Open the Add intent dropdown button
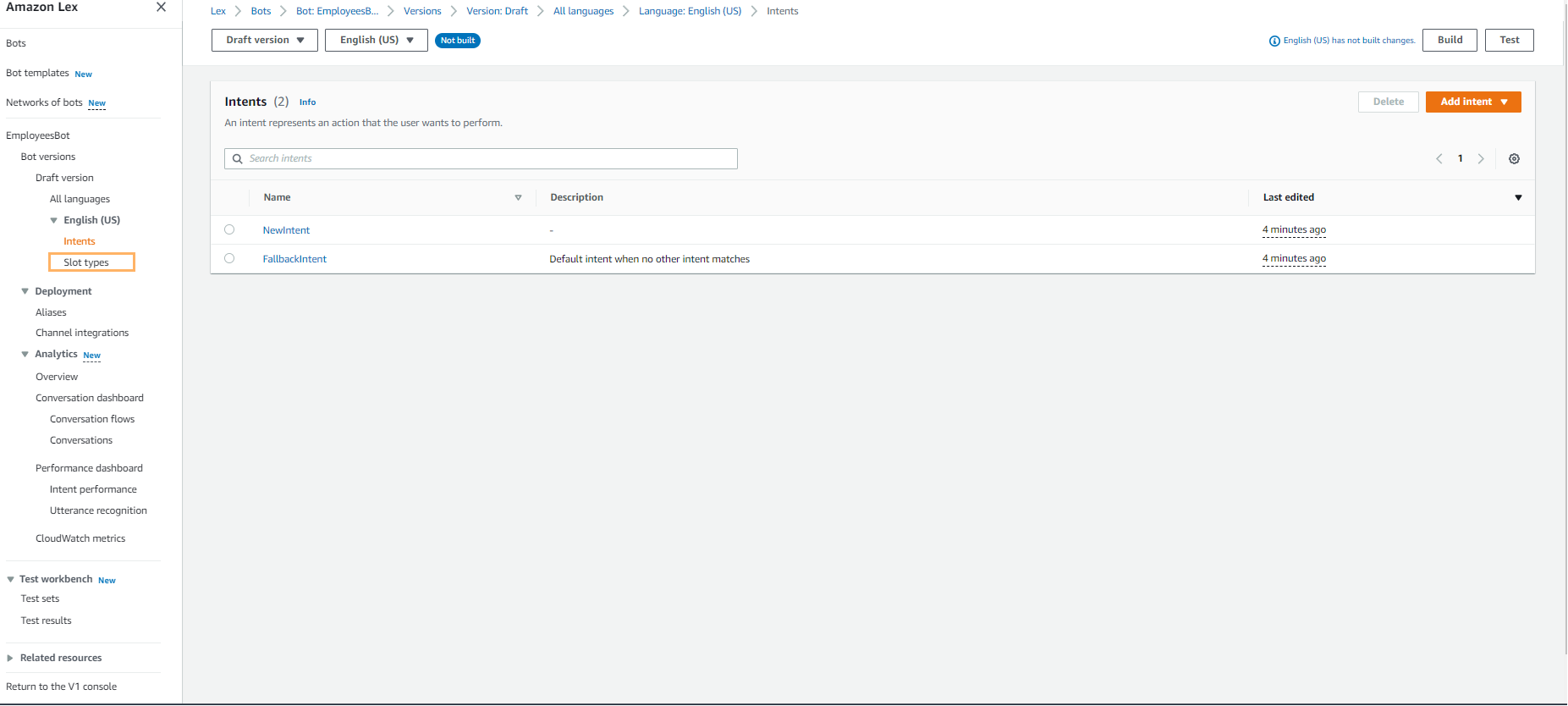The image size is (1568, 706). coord(1473,102)
